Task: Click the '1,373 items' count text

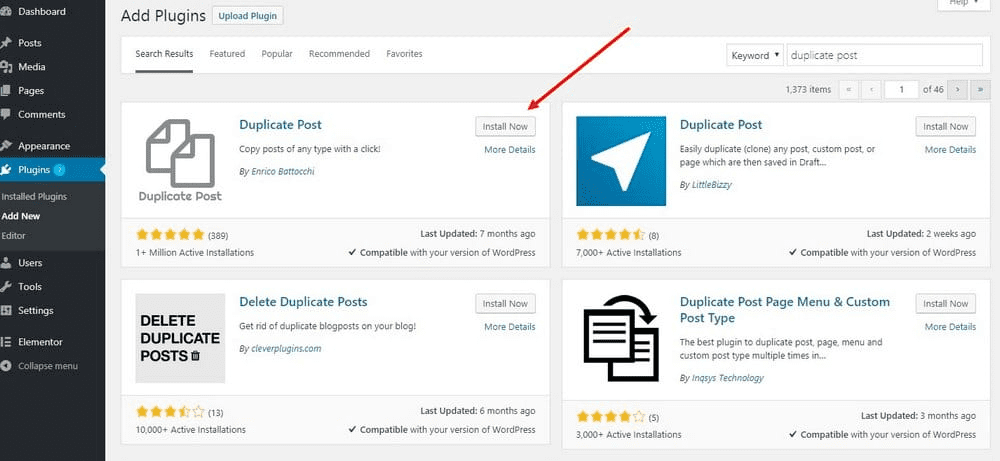Action: tap(808, 90)
